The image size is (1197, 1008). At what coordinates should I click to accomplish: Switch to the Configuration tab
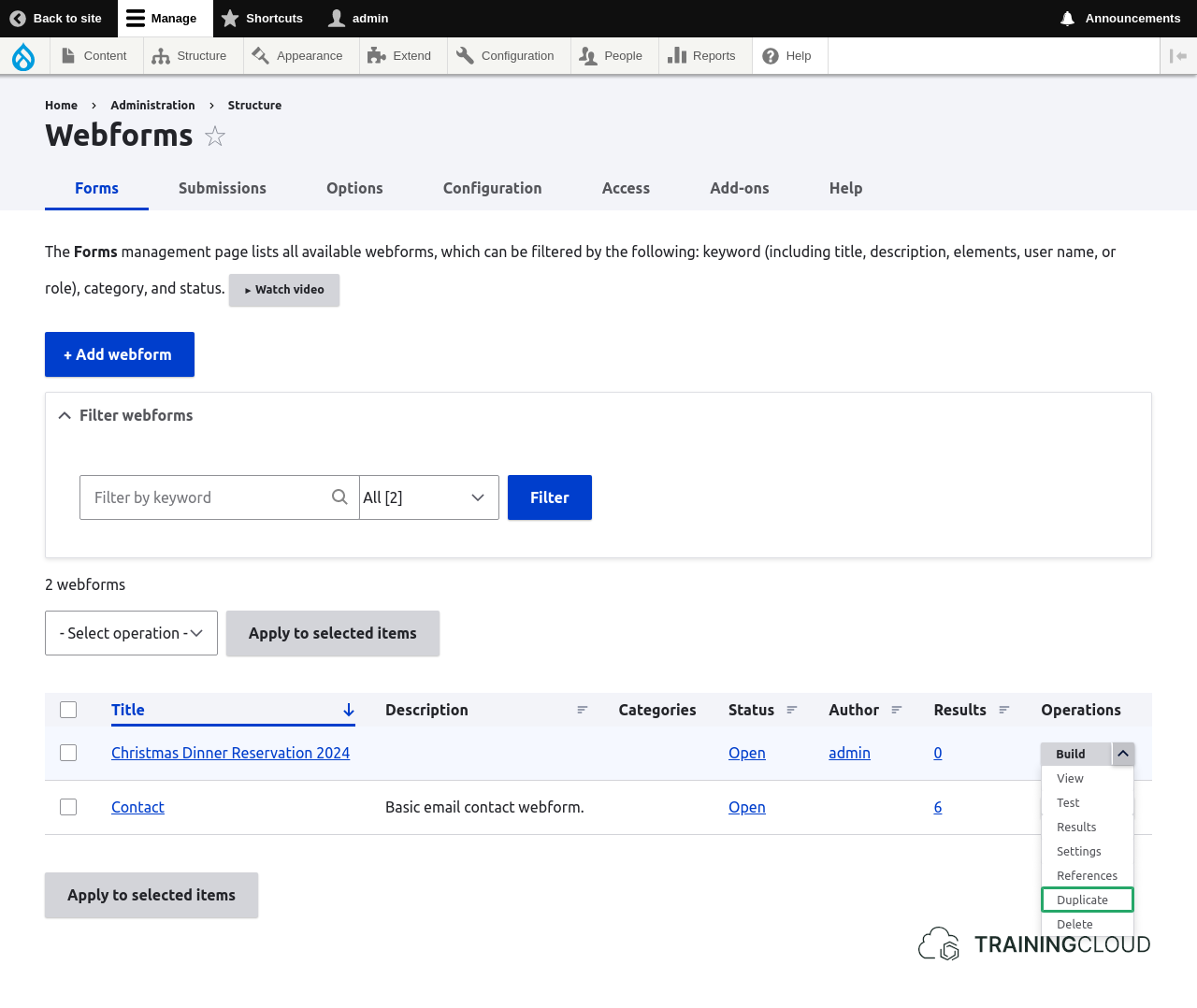click(493, 188)
